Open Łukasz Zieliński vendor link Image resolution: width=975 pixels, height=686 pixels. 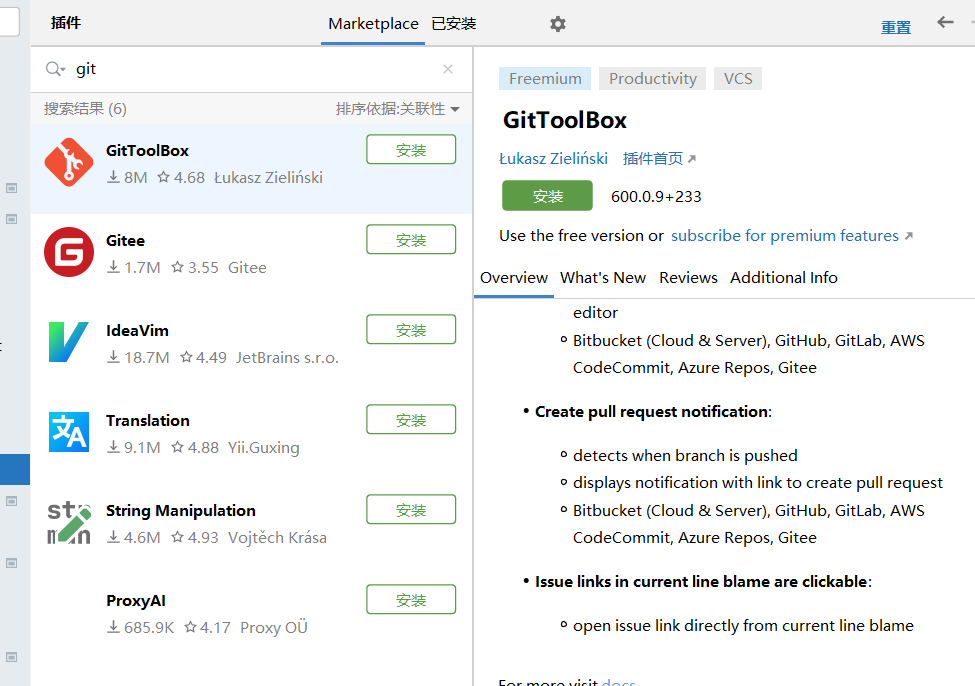click(553, 159)
